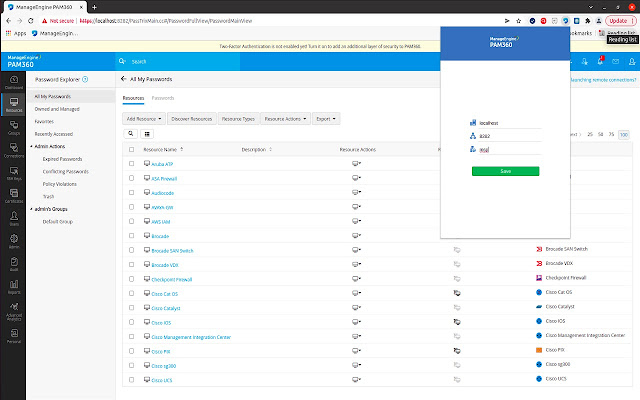640x400 pixels.
Task: Open the Personal sidebar icon
Action: click(x=14, y=336)
